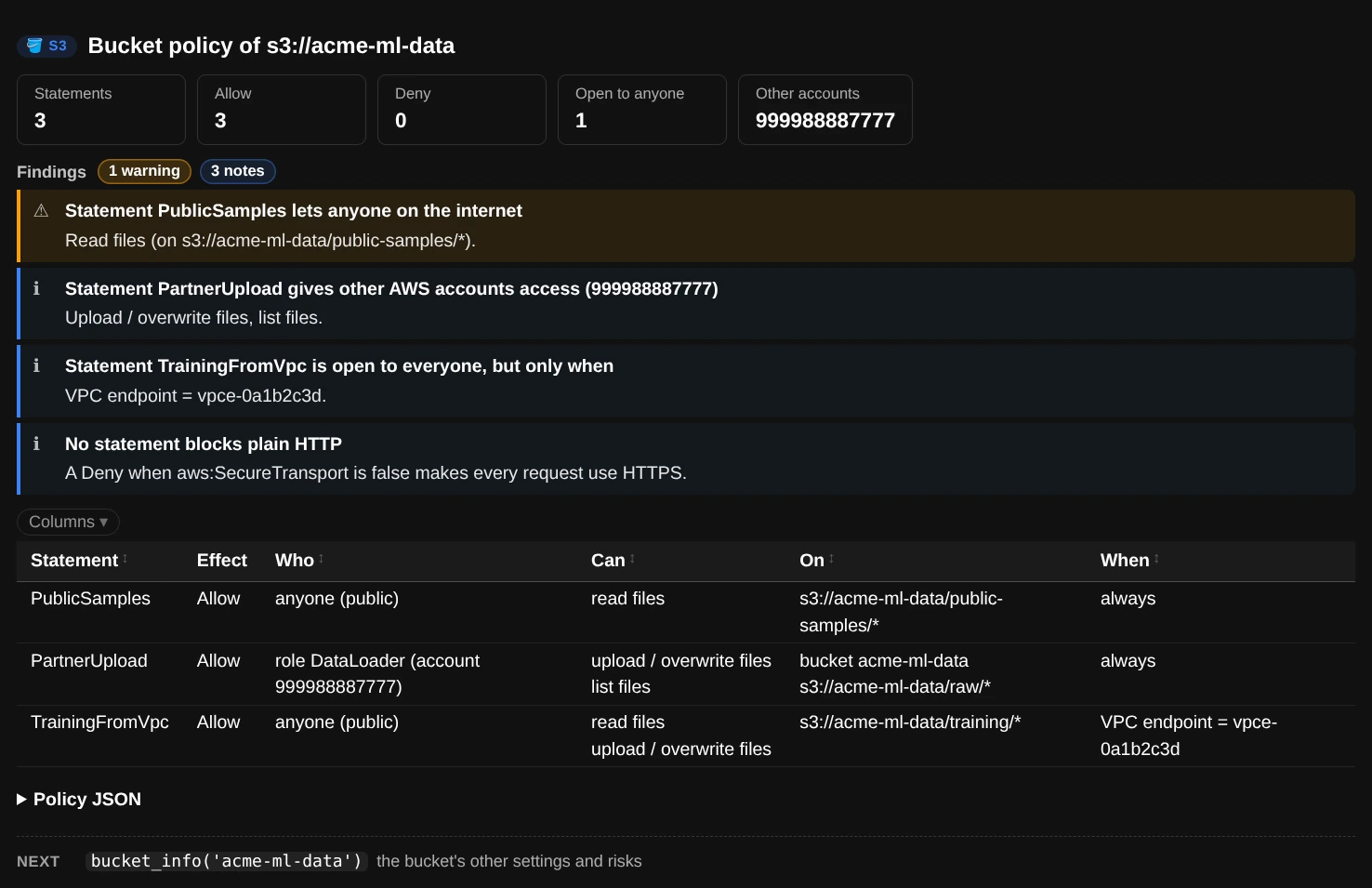
Task: Select the Statements count card
Action: [x=101, y=110]
